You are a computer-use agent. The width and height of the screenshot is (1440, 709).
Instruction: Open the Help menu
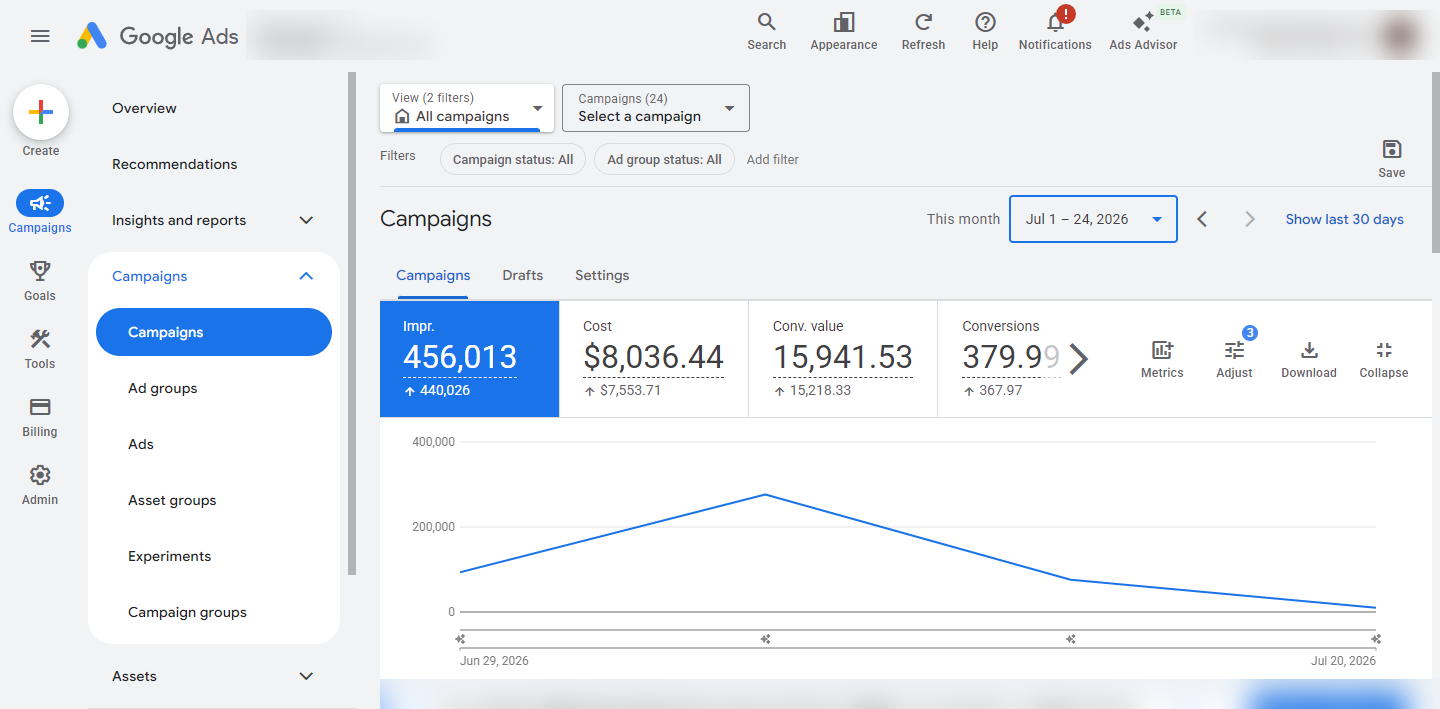click(x=985, y=31)
